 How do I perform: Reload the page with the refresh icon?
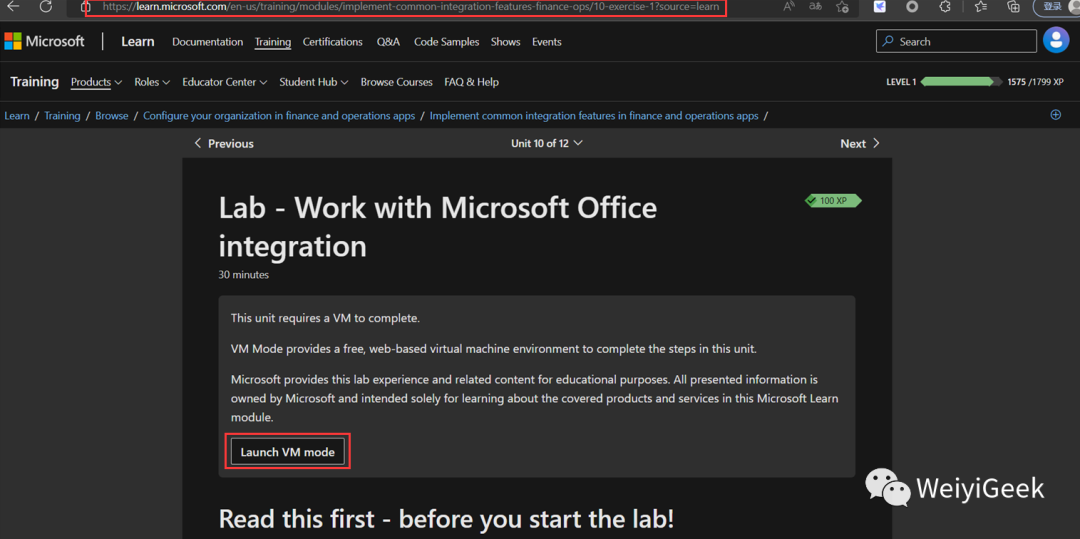click(x=45, y=7)
